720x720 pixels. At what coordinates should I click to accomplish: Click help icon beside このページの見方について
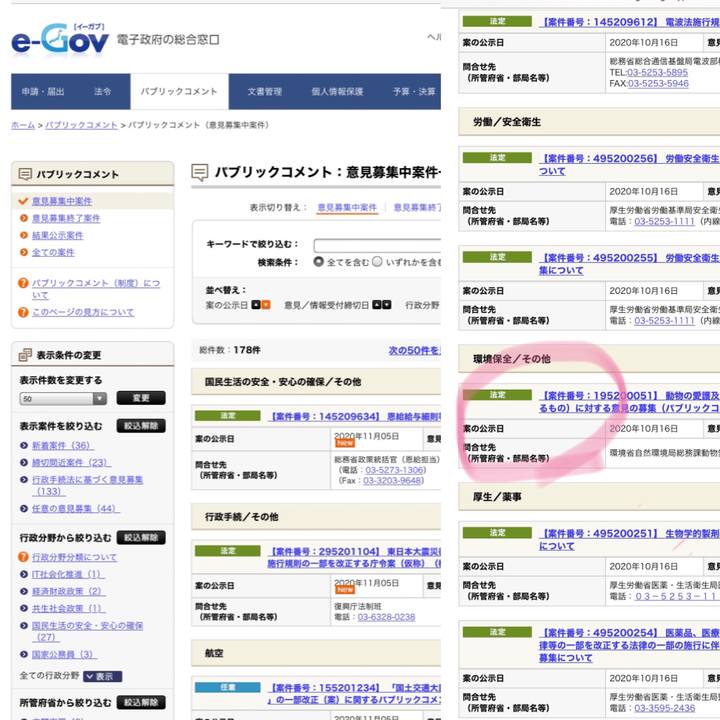click(24, 312)
